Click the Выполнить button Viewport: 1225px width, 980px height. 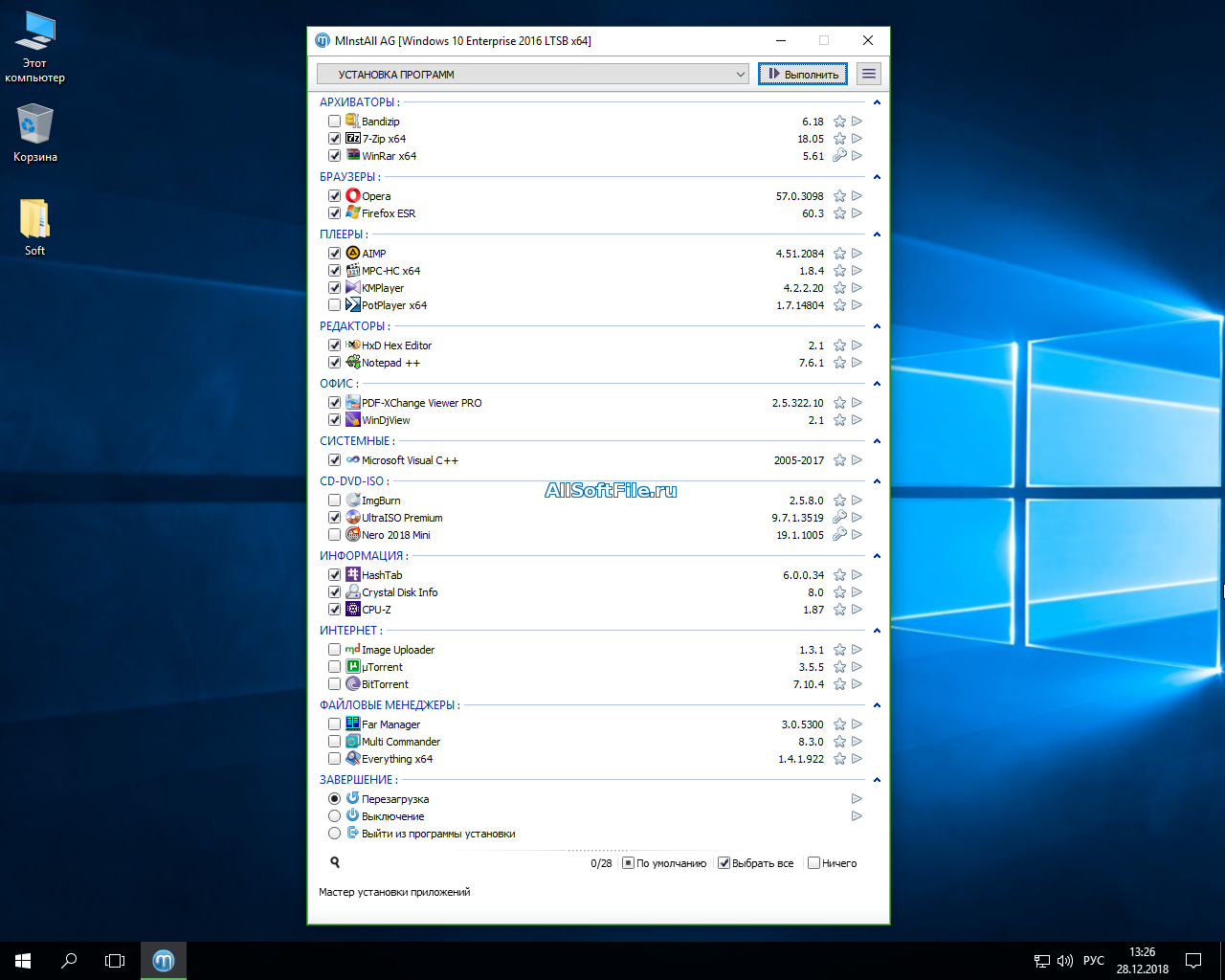[803, 74]
